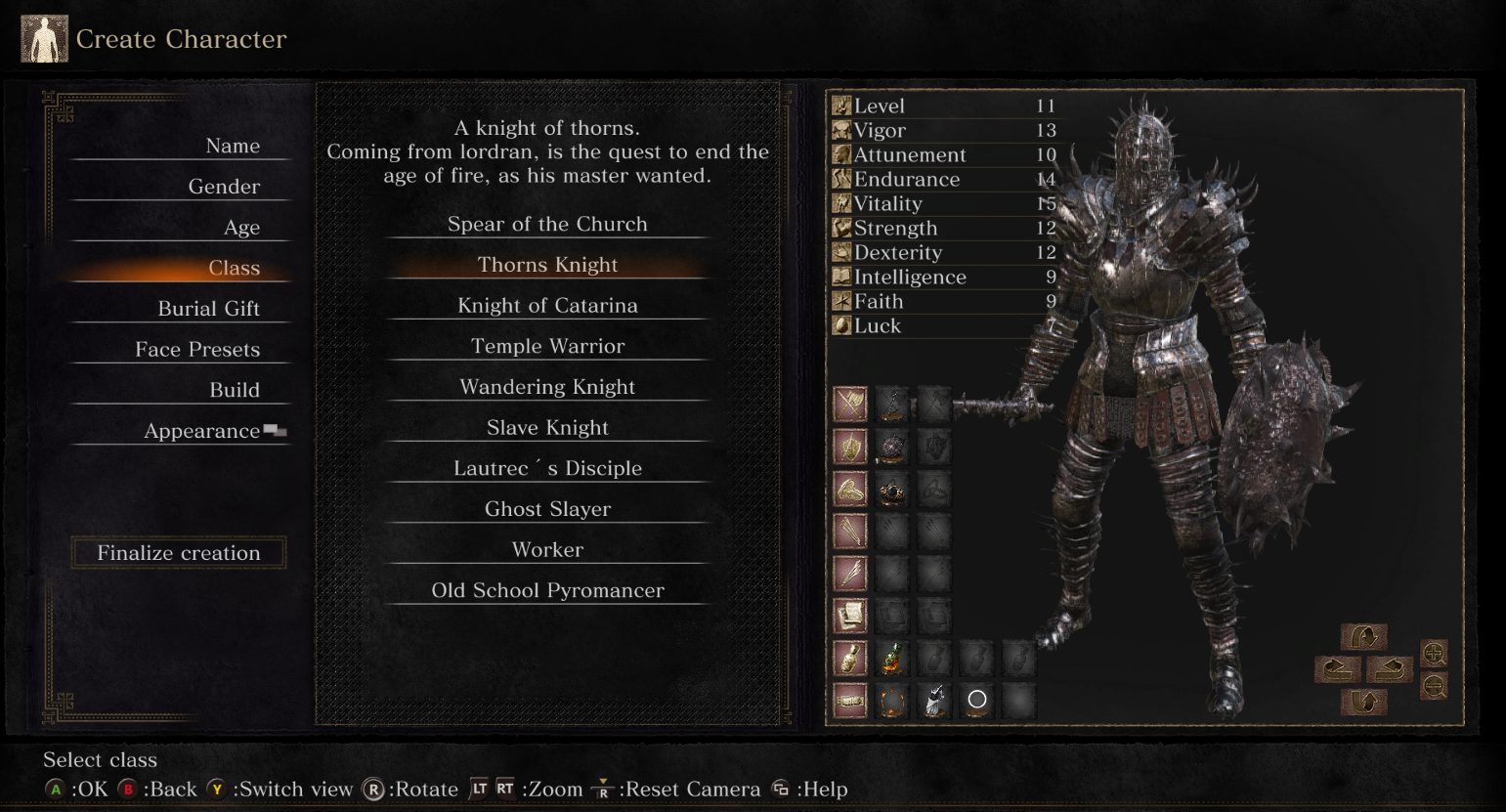This screenshot has height=812, width=1506.
Task: Select the rings category icon
Action: [850, 489]
